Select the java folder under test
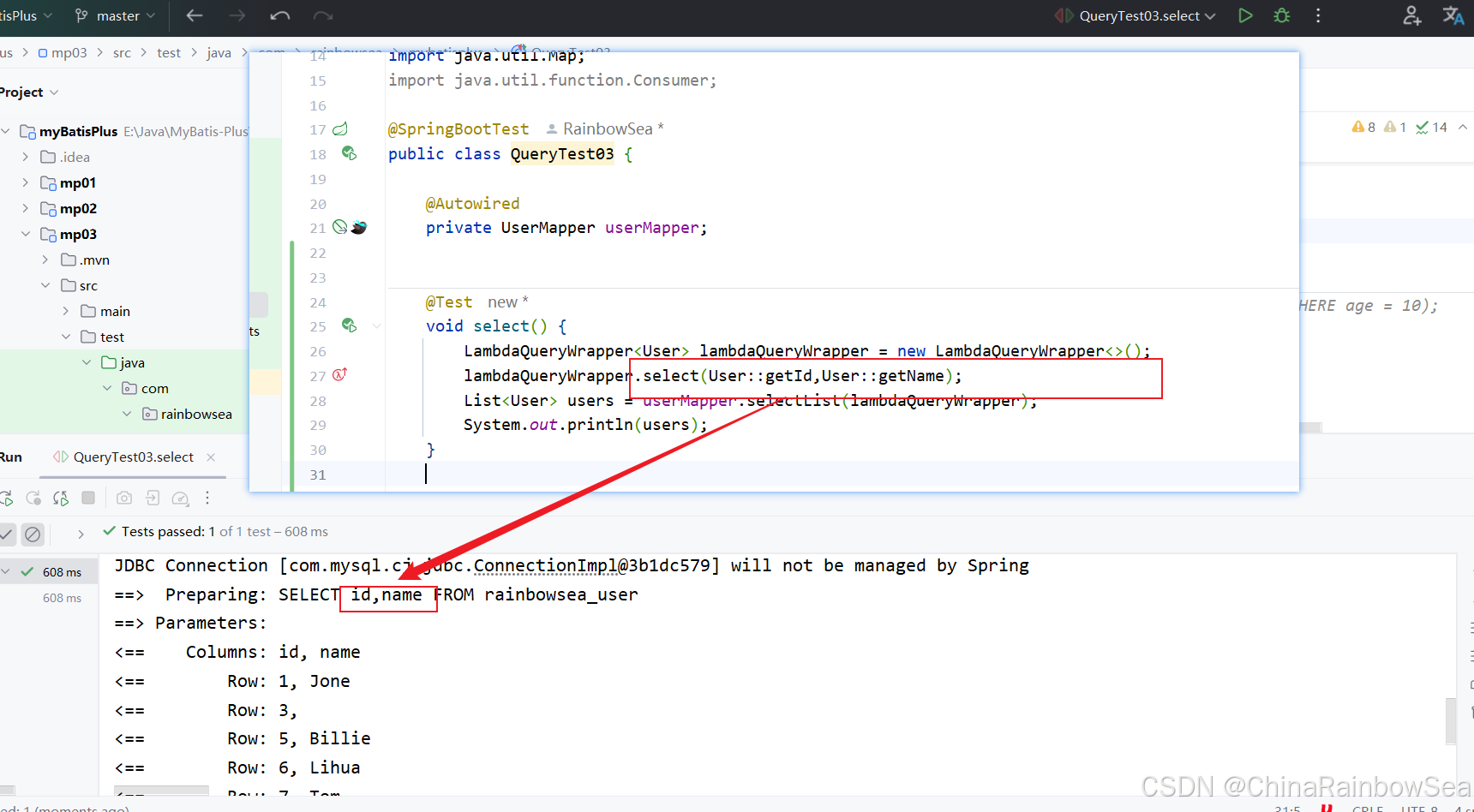 [123, 362]
